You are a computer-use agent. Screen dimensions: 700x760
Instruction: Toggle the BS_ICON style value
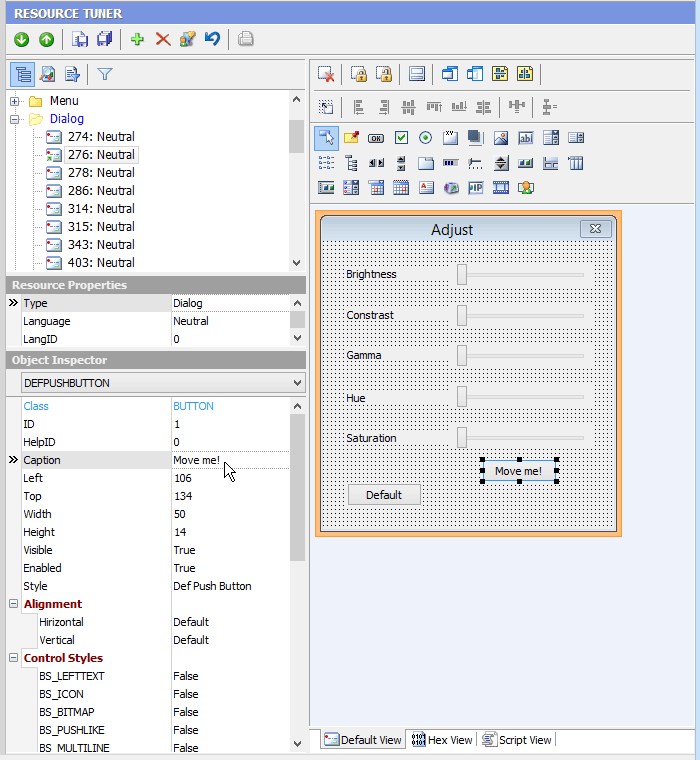pyautogui.click(x=185, y=694)
